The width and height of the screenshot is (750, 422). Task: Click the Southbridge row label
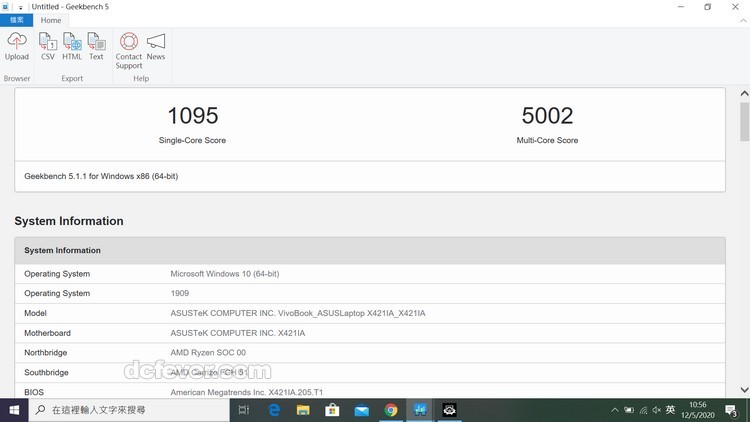46,372
